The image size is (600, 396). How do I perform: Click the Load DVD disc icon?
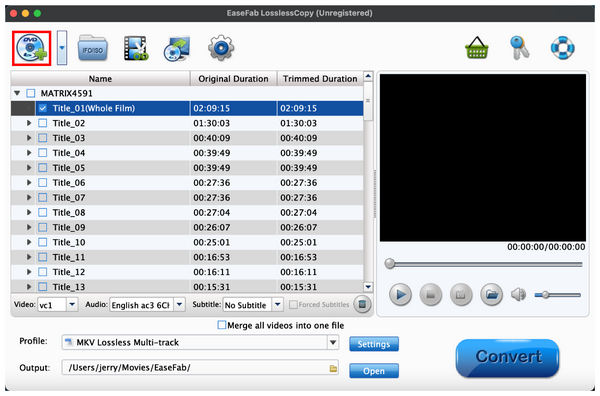[31, 48]
